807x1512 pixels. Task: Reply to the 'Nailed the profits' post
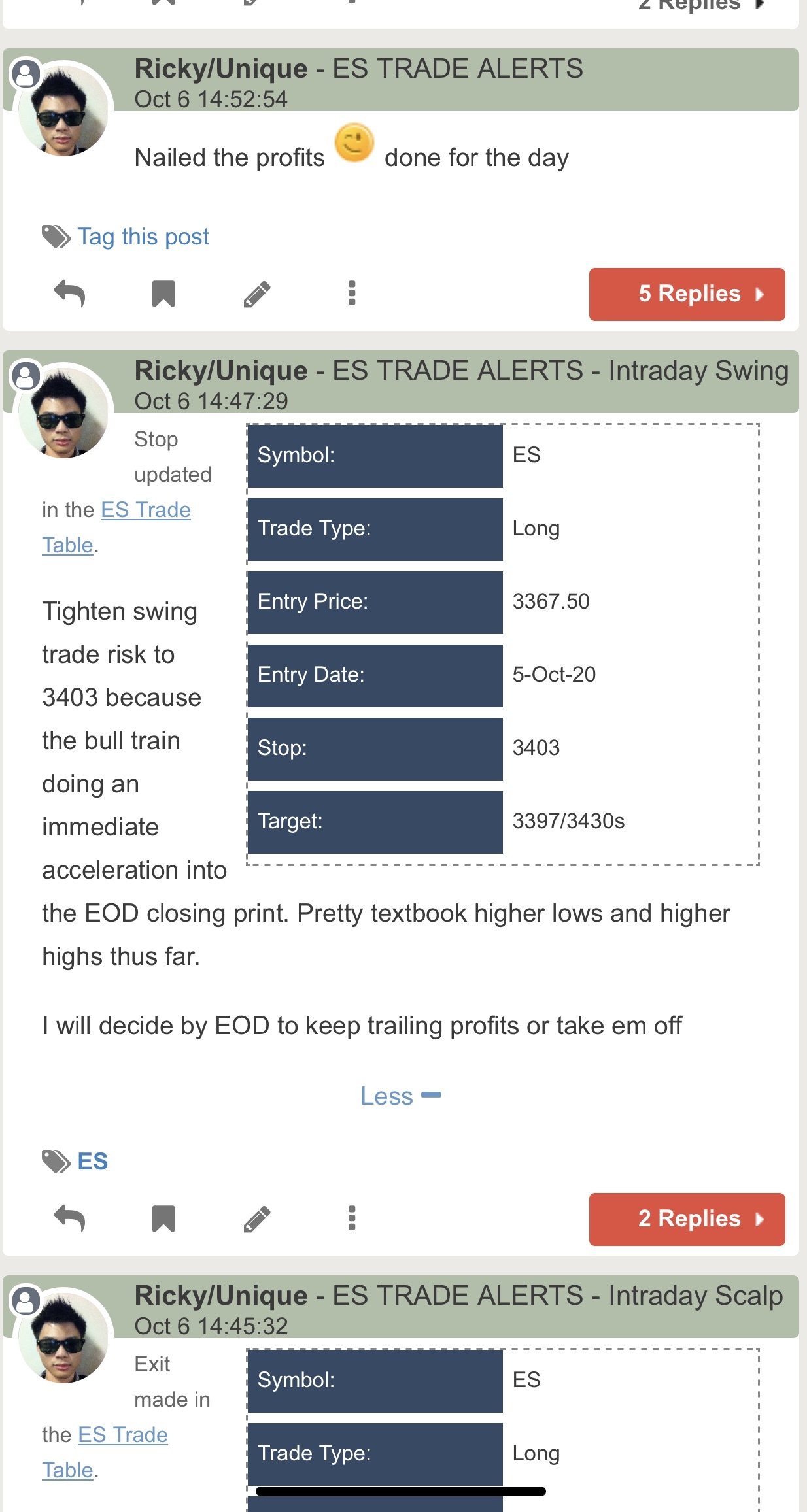click(69, 294)
